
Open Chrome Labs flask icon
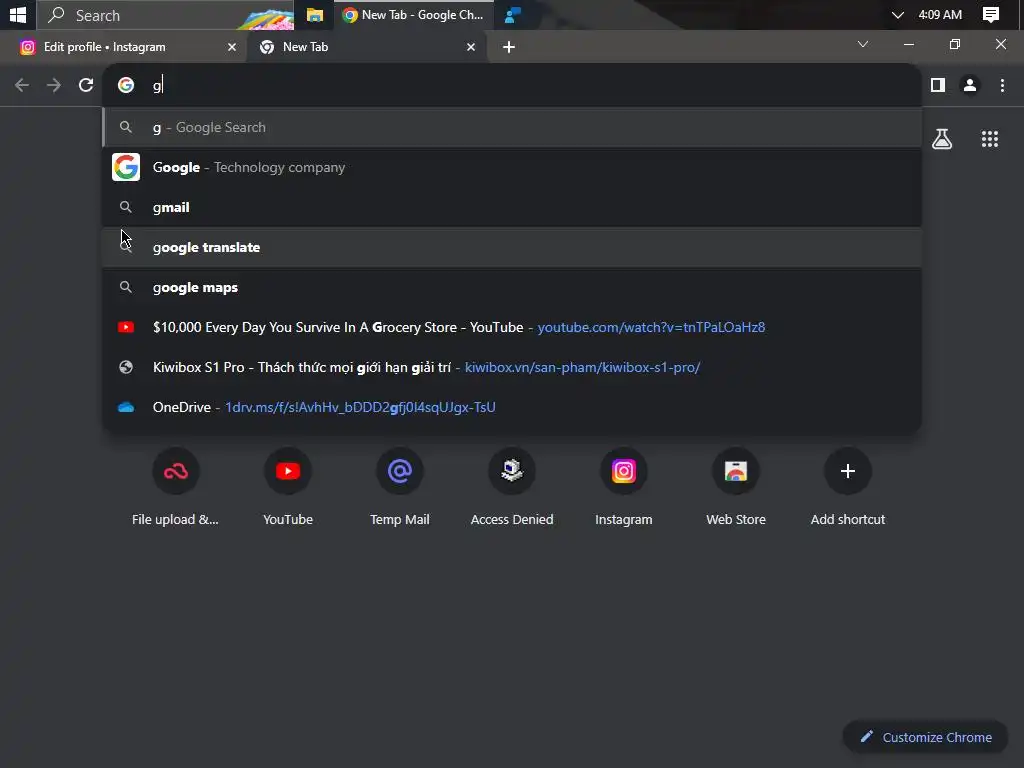point(942,138)
